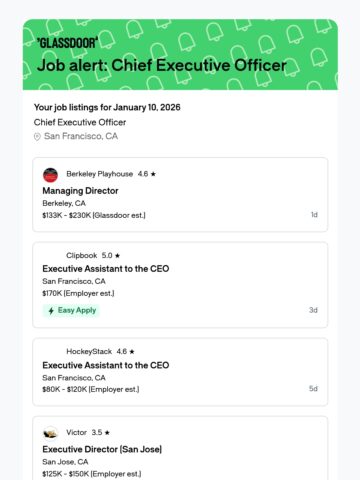Click the star beside Berkeley Playhouse rating
This screenshot has width=360, height=480.
coord(153,174)
